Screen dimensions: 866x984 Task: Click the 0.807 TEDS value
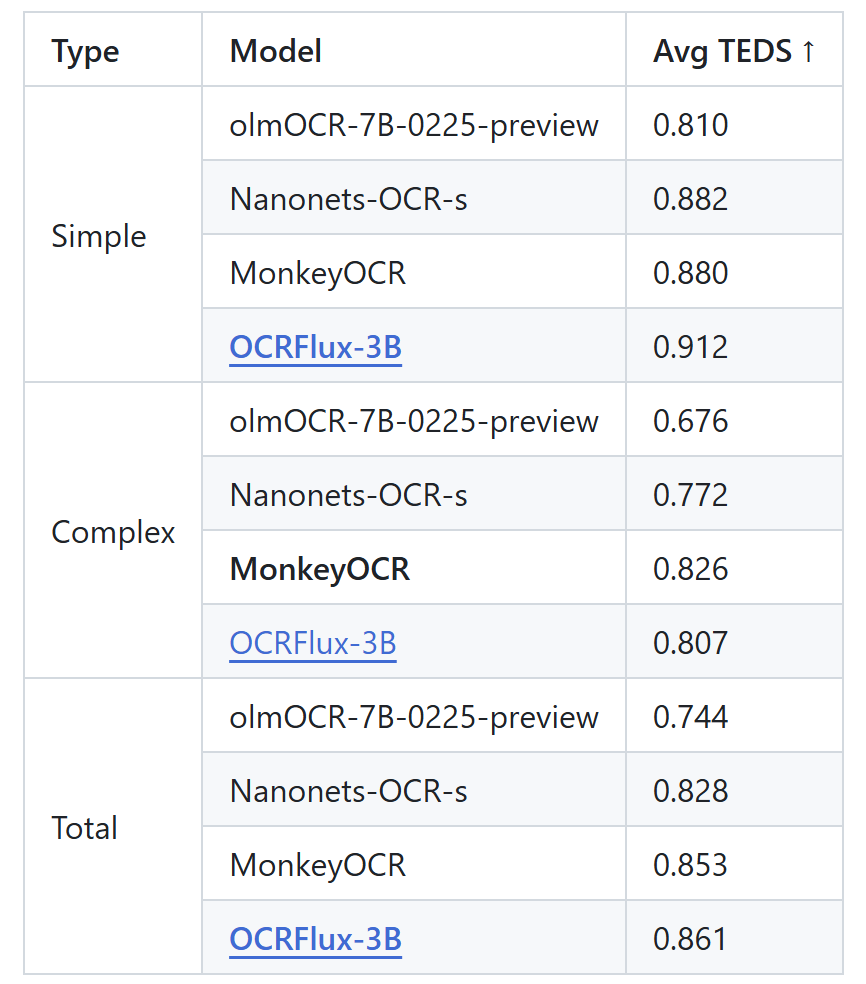[690, 643]
